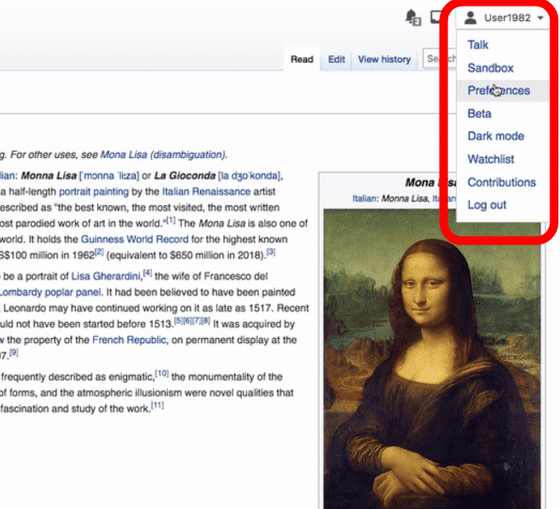Click the monna liza IPA pronunciation link
560x509 pixels.
(109, 176)
